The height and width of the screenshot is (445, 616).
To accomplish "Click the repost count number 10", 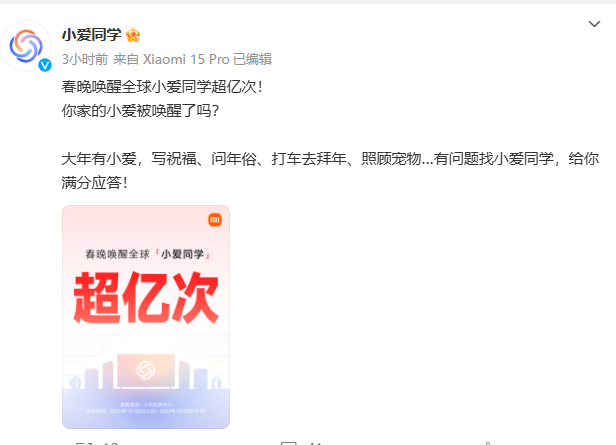I will 110,443.
